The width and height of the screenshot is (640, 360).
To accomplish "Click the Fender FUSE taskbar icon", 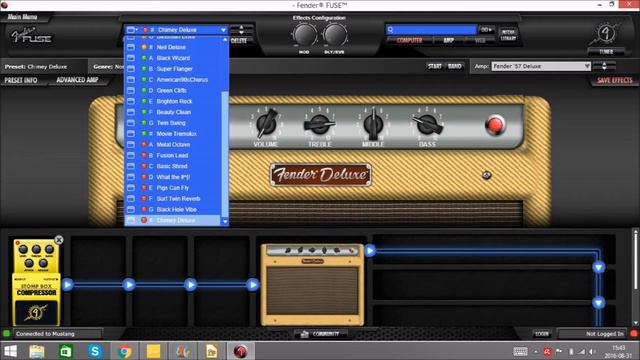I will pyautogui.click(x=241, y=351).
